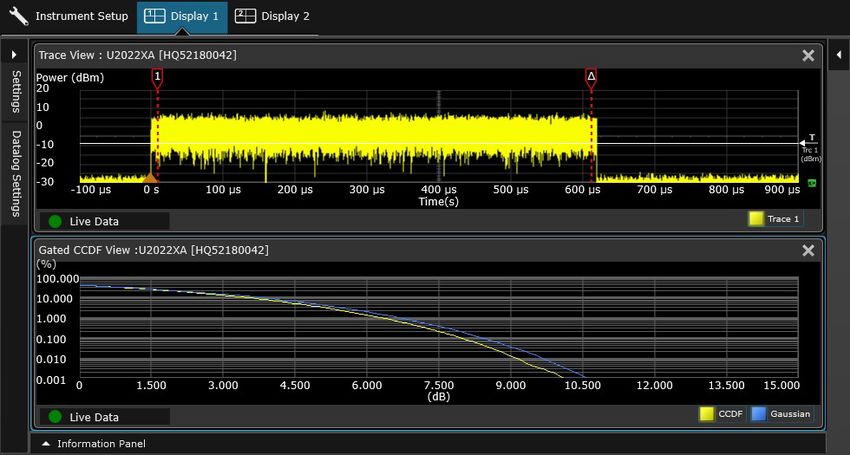The image size is (850, 455).
Task: Click the small green icon beside trace graph
Action: pos(812,183)
